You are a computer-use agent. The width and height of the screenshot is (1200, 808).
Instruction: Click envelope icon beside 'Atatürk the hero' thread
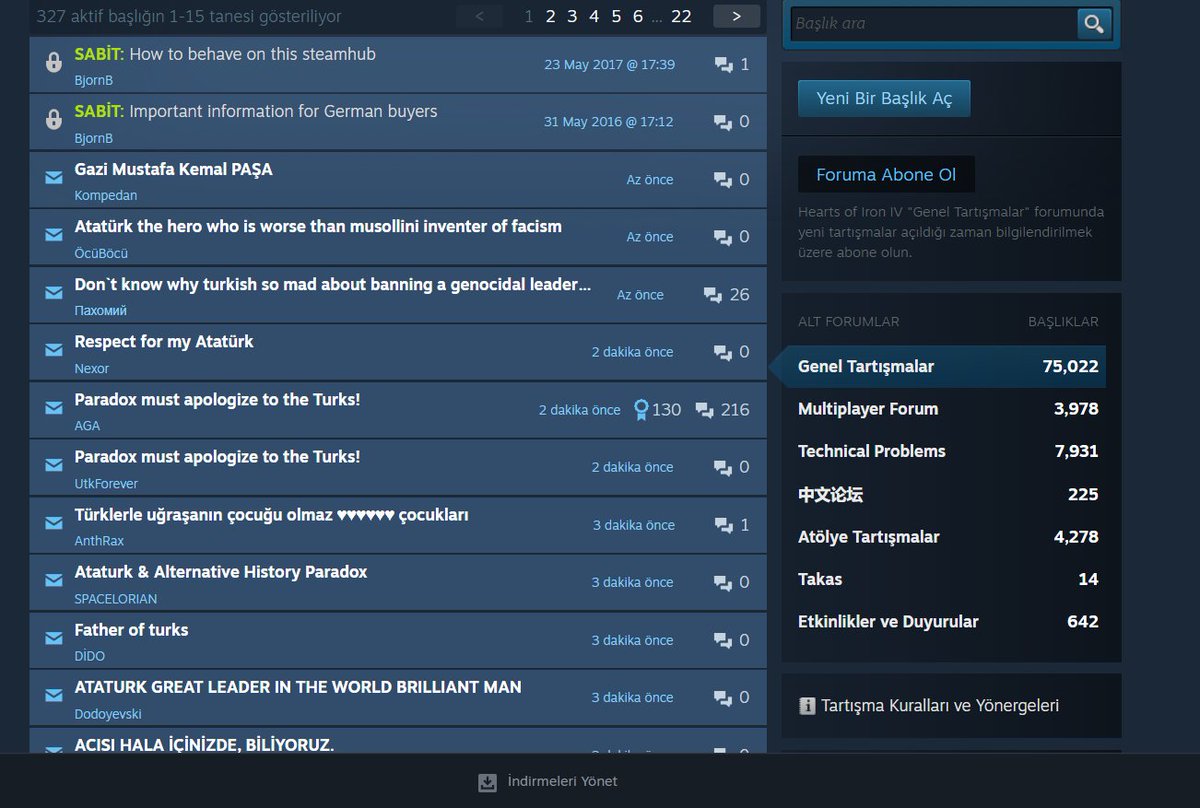point(54,236)
